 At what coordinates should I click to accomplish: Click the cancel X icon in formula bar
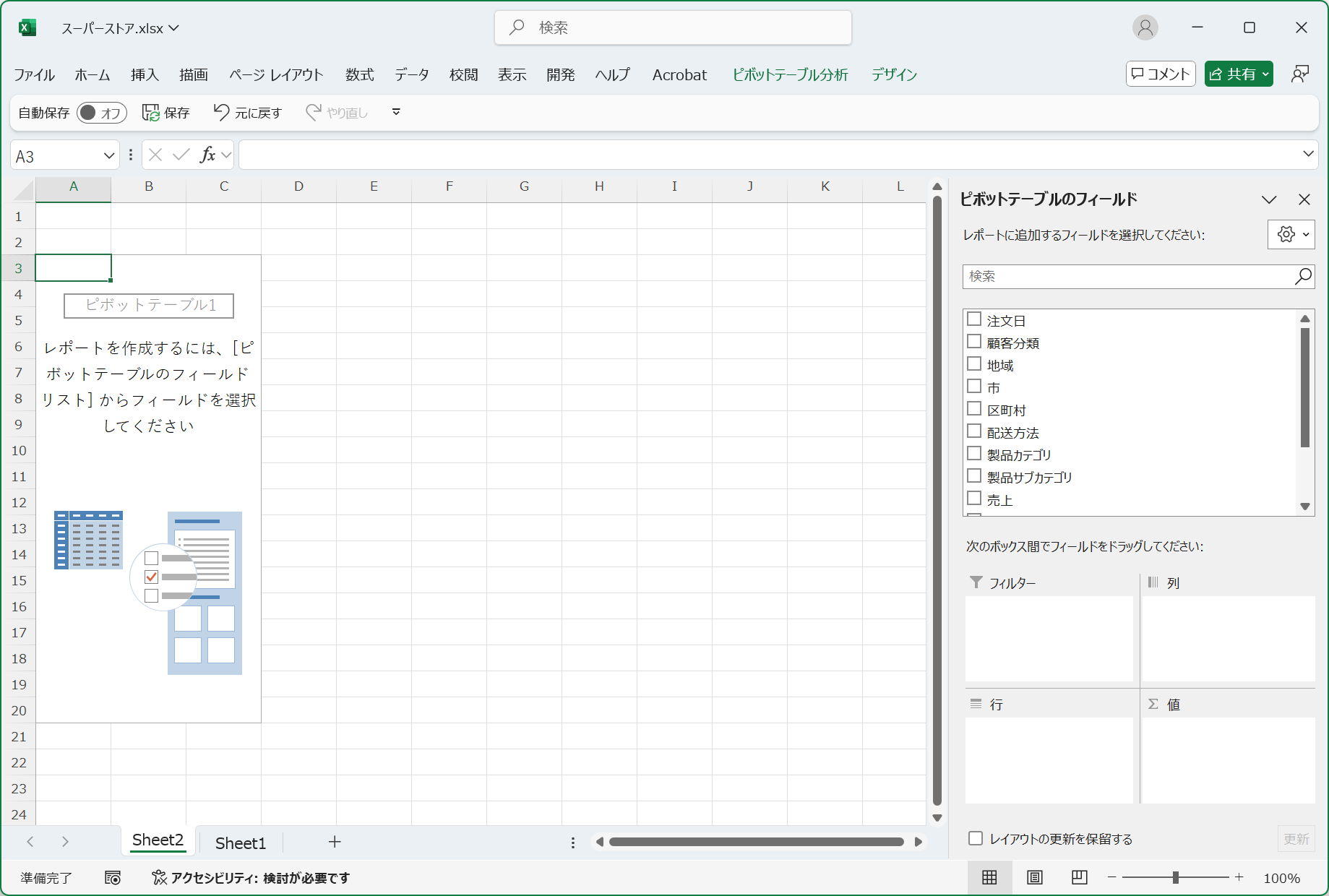(x=155, y=155)
